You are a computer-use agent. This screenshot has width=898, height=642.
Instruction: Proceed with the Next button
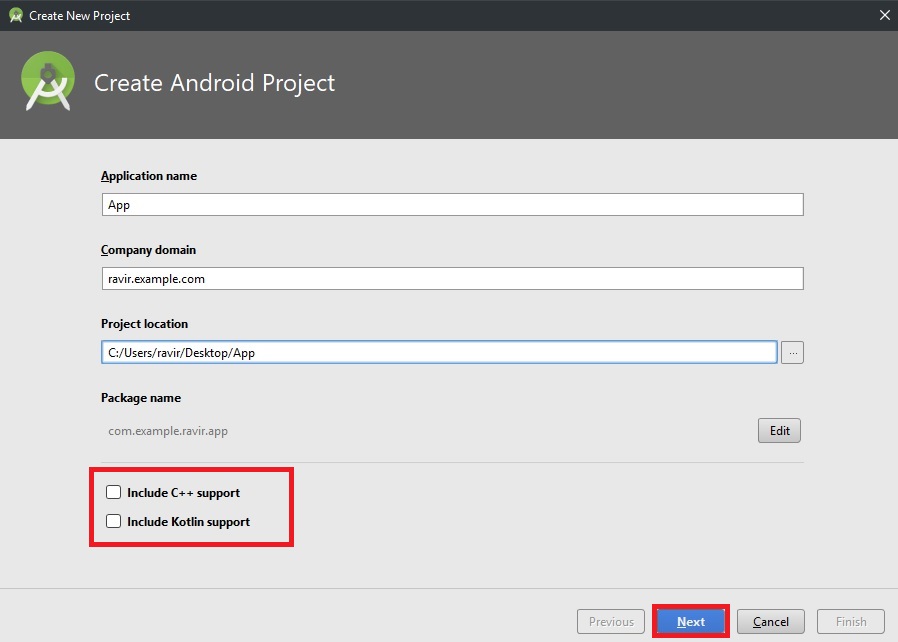[x=691, y=622]
